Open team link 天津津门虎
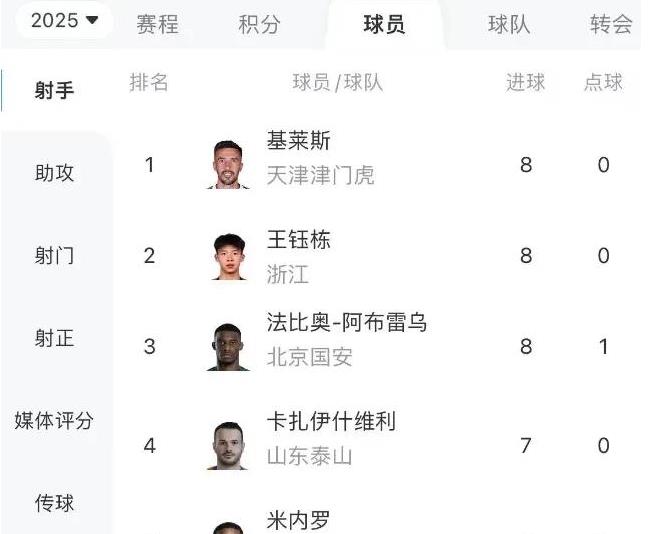 click(320, 175)
